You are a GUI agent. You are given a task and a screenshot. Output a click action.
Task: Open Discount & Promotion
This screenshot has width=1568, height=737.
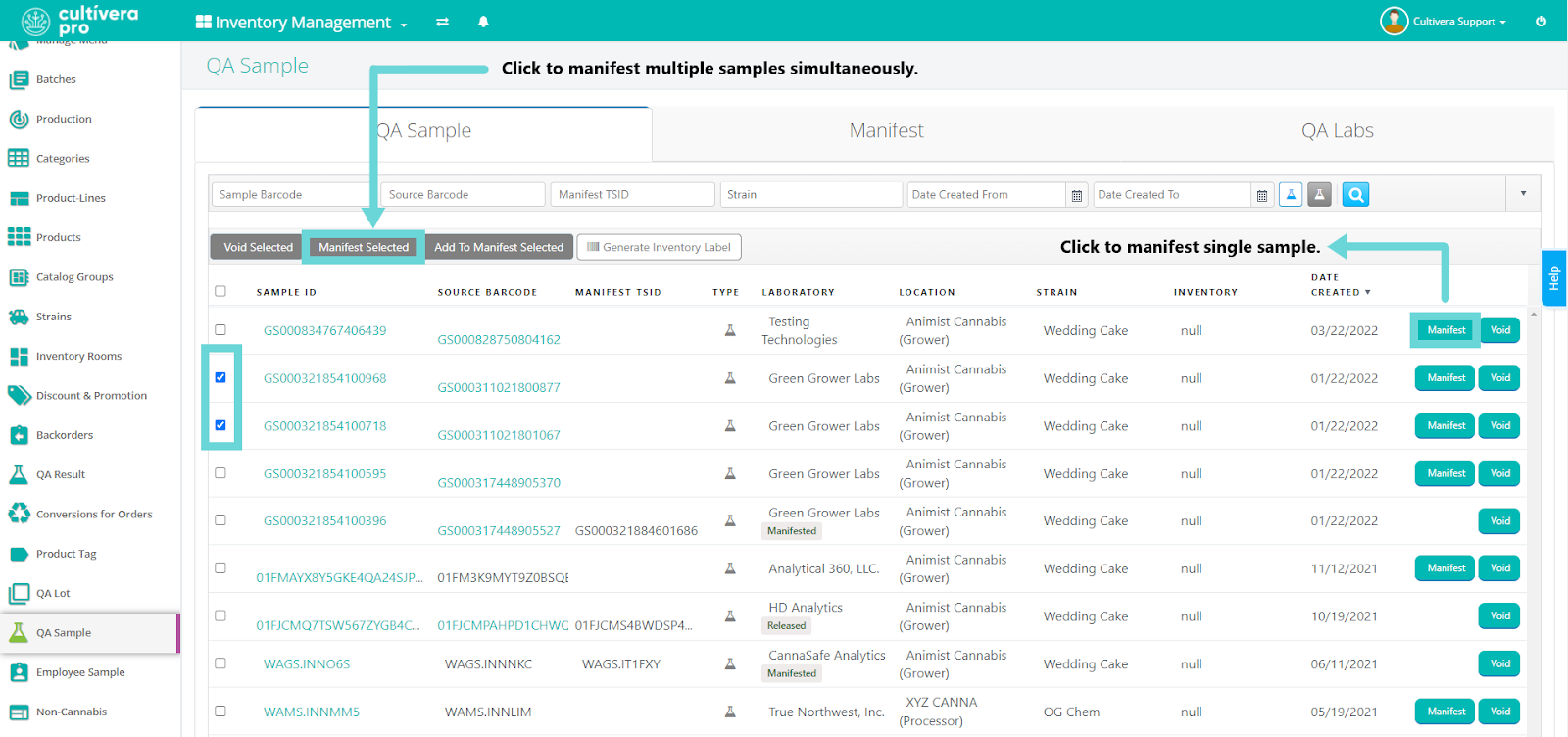point(91,396)
